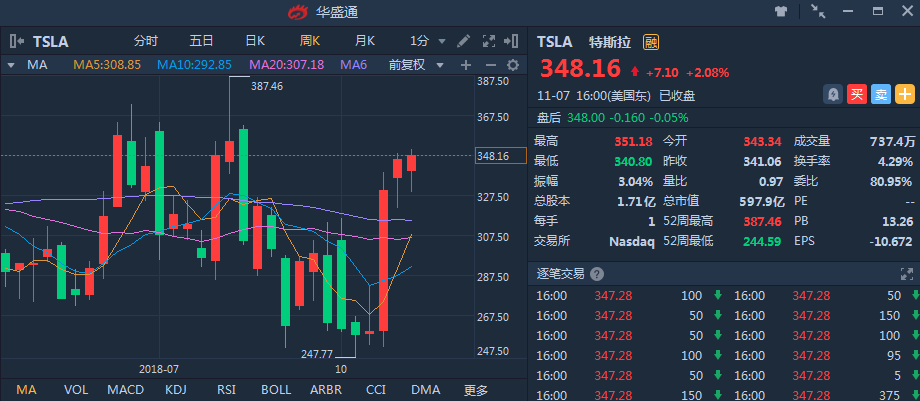Select KDJ indicator tab
The width and height of the screenshot is (920, 401).
click(x=177, y=389)
